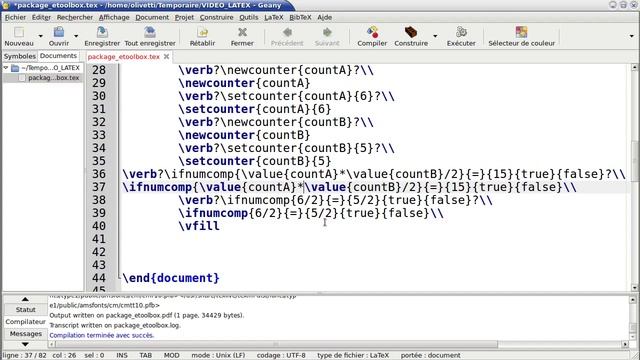Open the Messages tab
Image resolution: width=640 pixels, height=360 pixels.
(25, 334)
